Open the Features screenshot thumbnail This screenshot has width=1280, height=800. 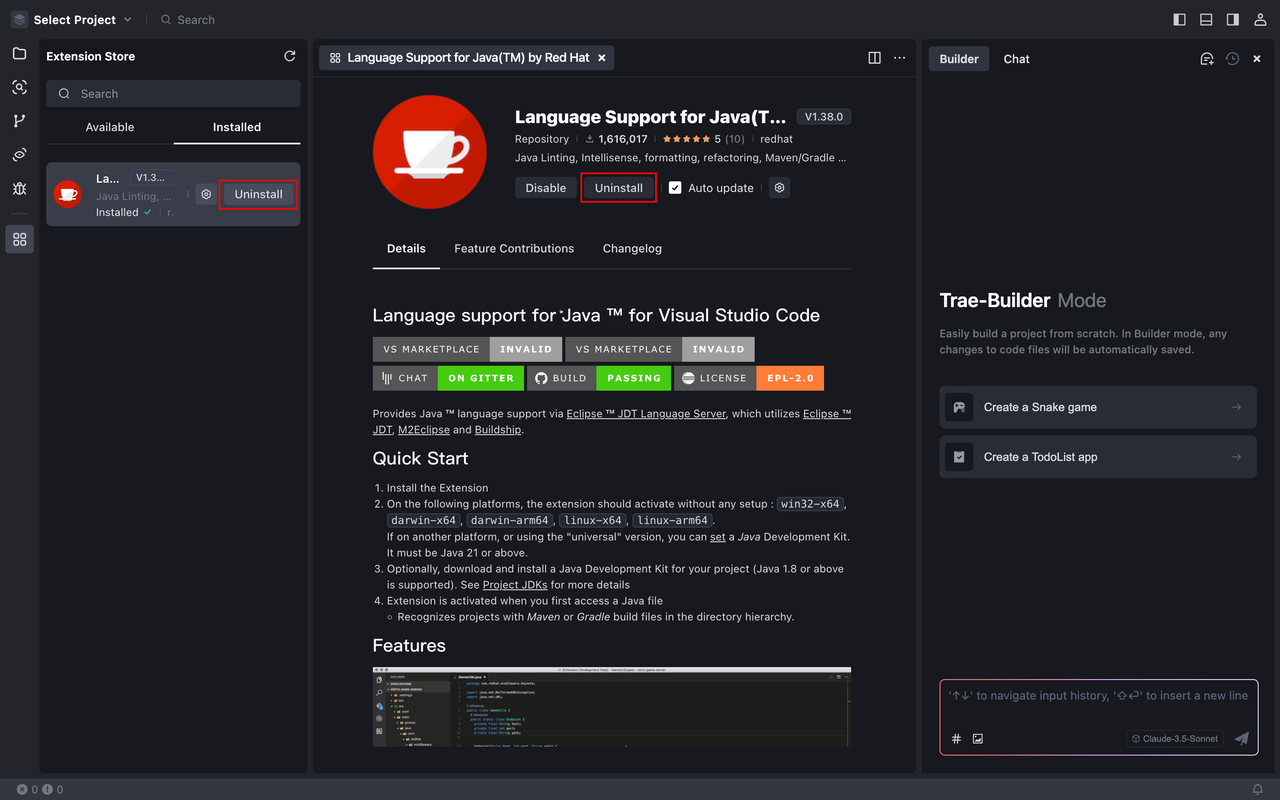pyautogui.click(x=612, y=706)
